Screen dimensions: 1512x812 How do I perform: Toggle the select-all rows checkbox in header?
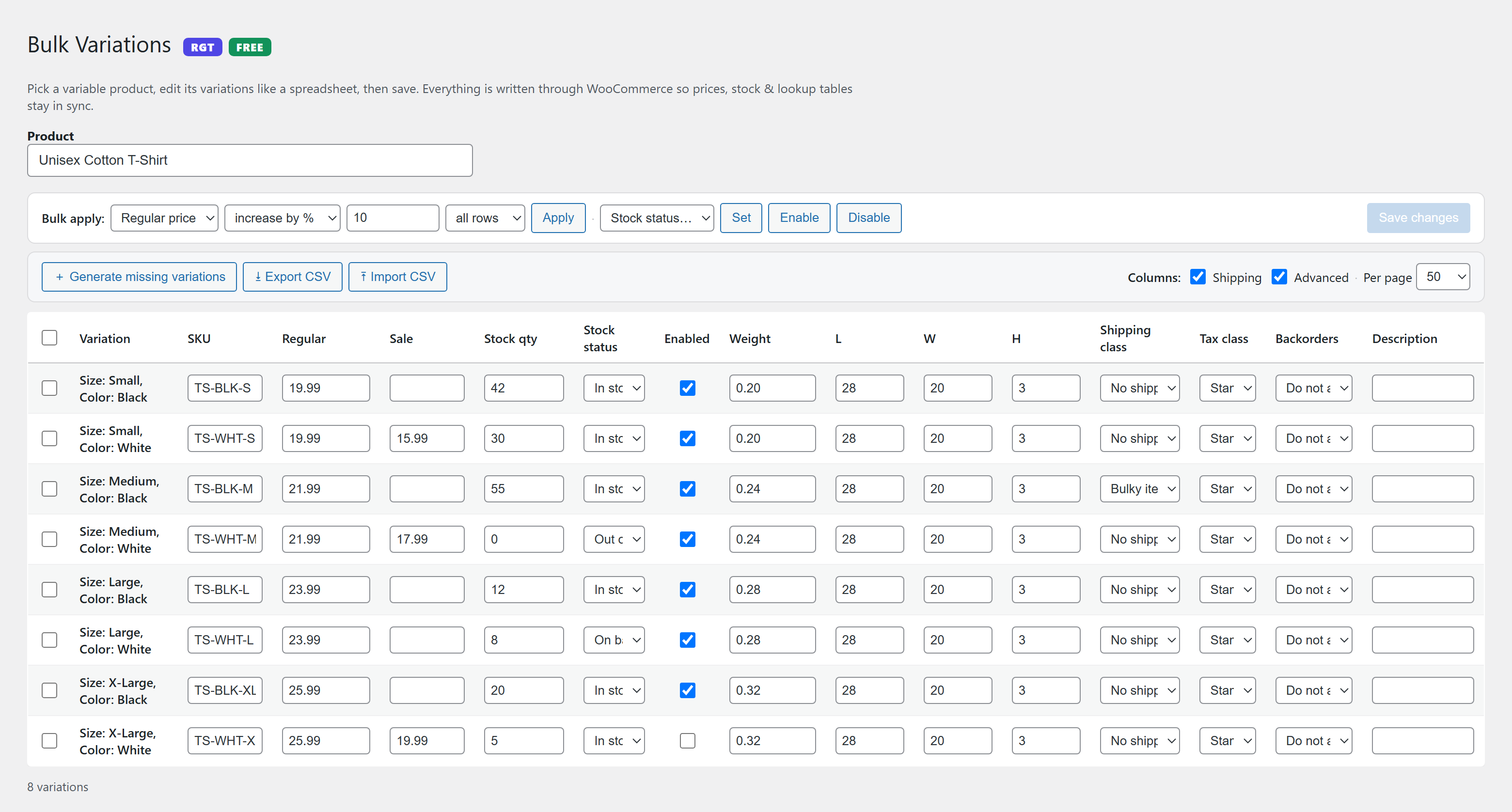[49, 338]
